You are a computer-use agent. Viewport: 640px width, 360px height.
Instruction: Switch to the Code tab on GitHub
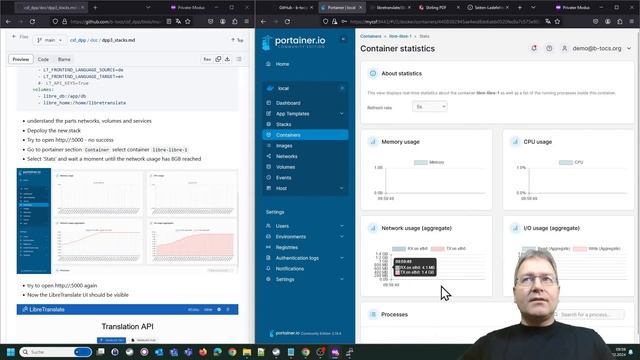click(43, 59)
